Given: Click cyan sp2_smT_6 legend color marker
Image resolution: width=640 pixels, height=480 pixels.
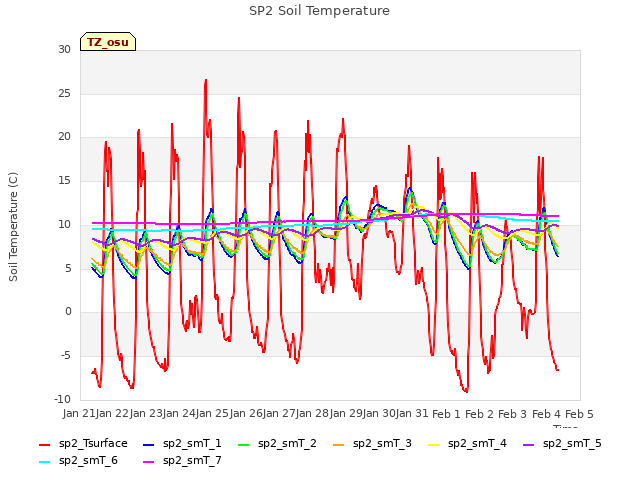Looking at the screenshot, I should click(x=44, y=462).
